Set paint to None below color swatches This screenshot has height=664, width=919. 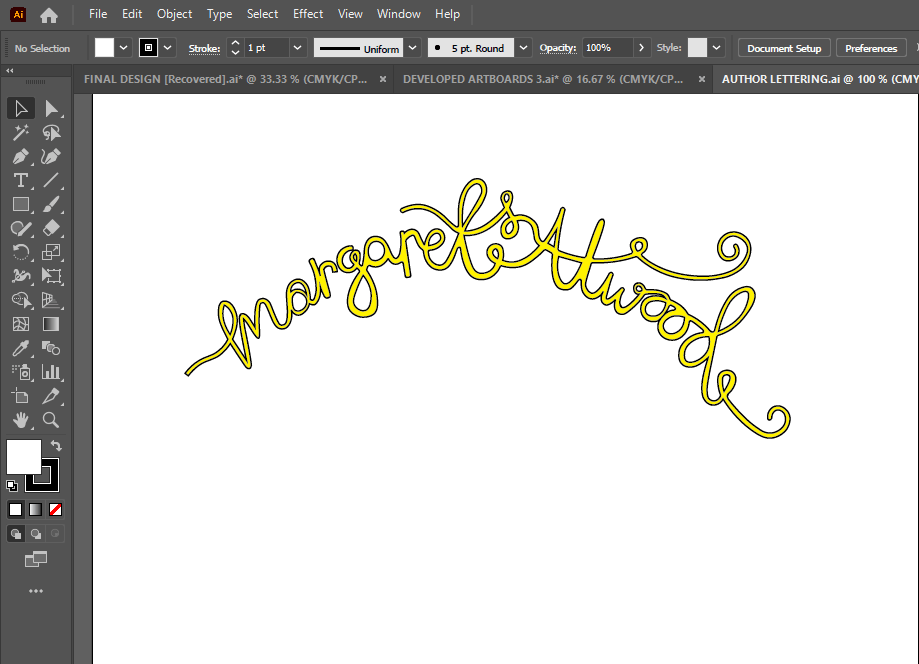pyautogui.click(x=56, y=509)
